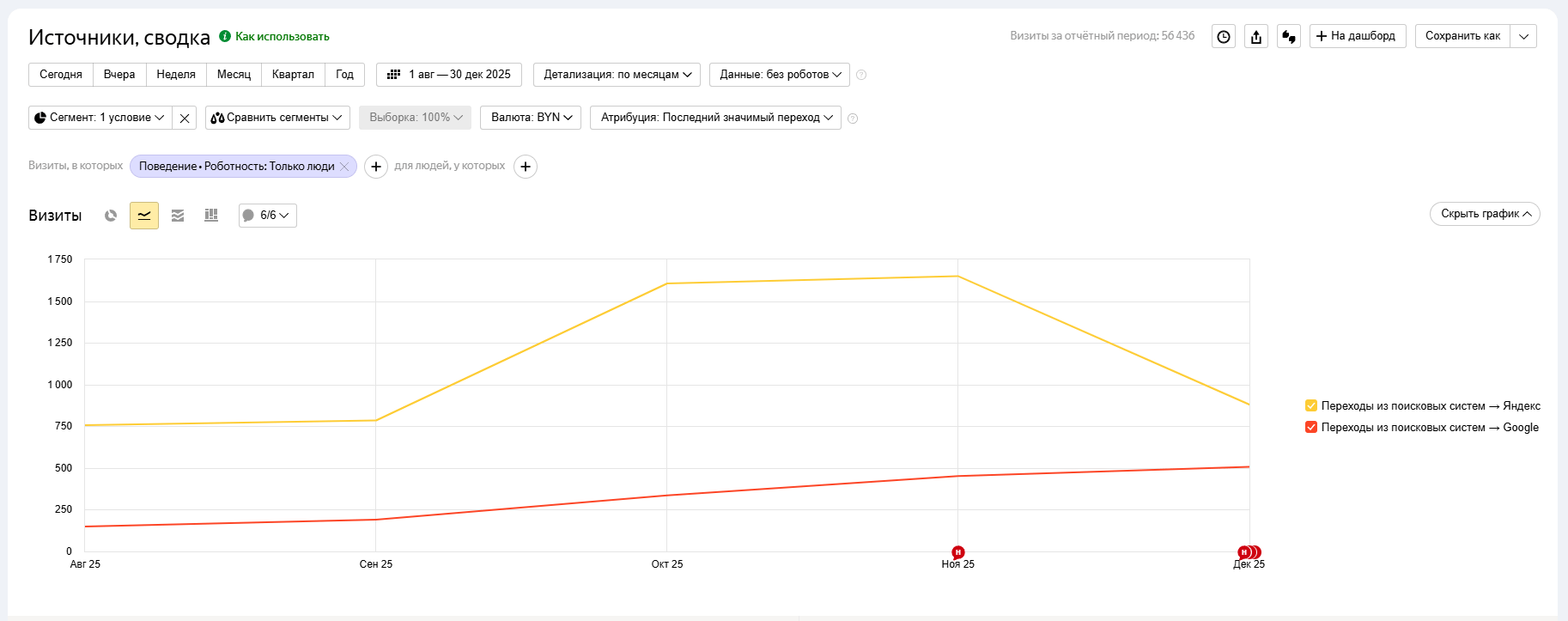Expand the 'Валюта: BYN' dropdown
The height and width of the screenshot is (621, 1568).
(x=531, y=118)
